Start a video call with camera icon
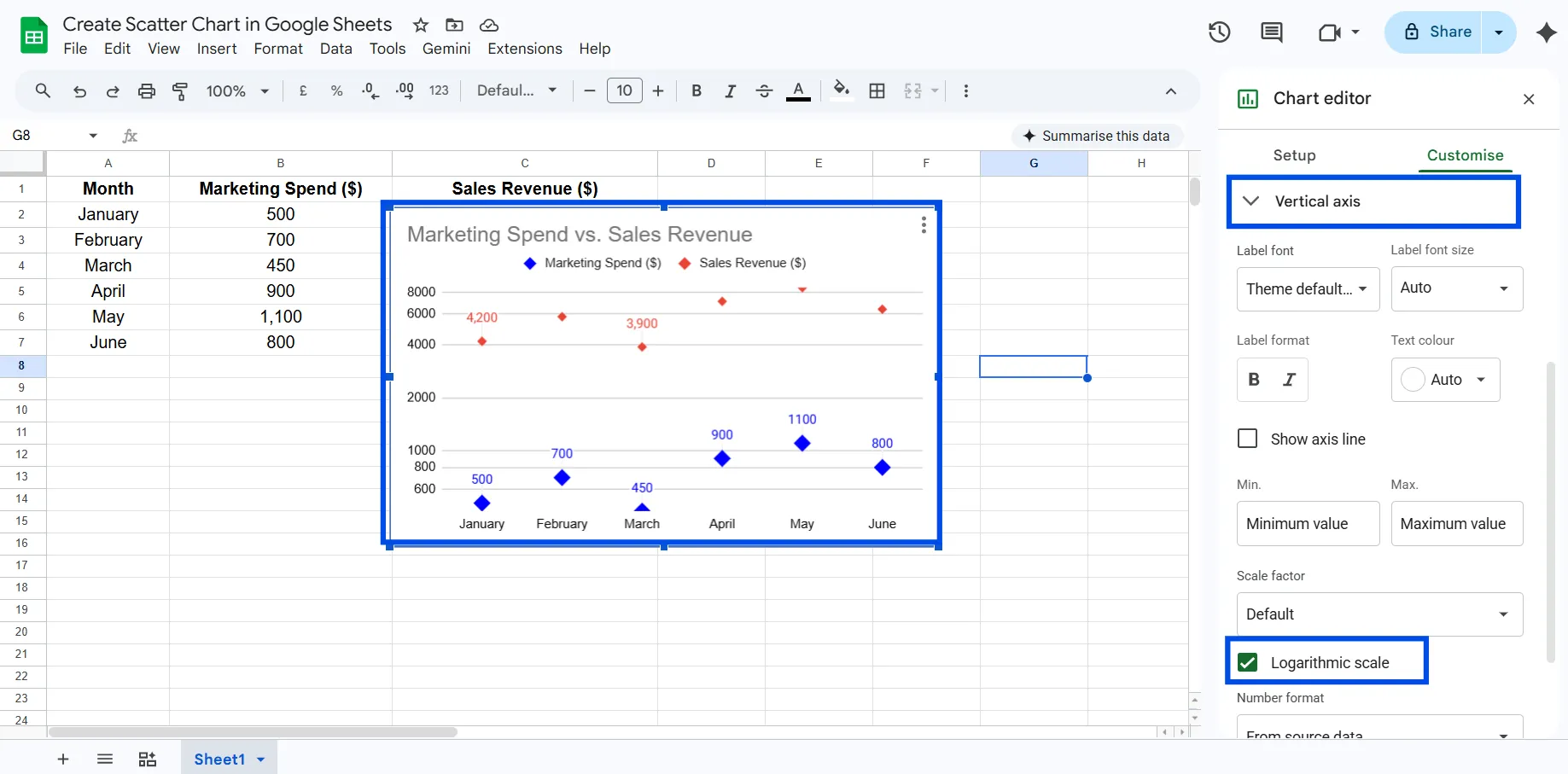Screen dimensions: 1568x774 (x=1330, y=32)
